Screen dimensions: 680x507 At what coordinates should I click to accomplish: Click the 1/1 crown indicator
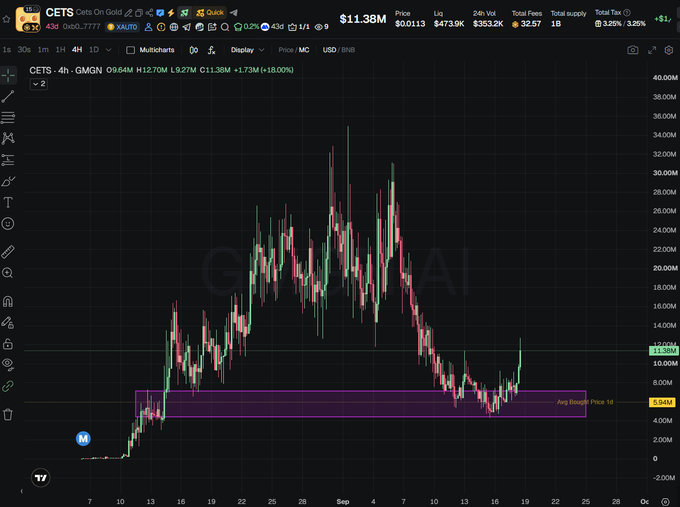point(299,27)
